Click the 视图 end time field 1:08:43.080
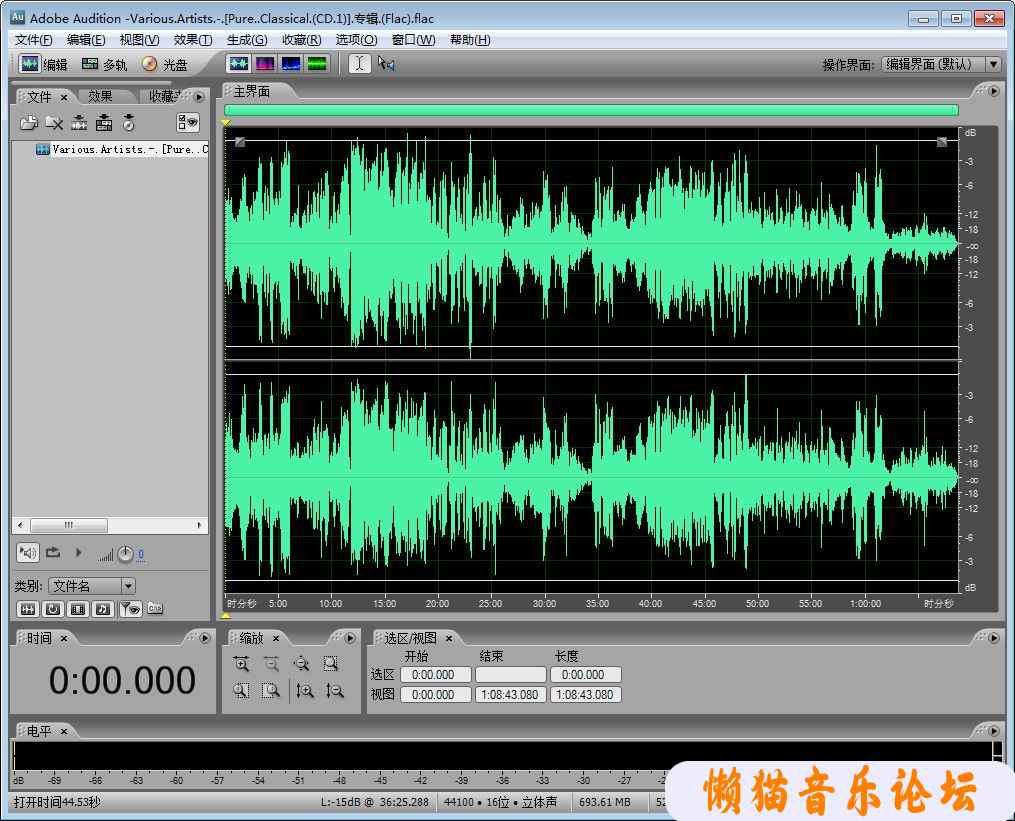1015x821 pixels. click(x=510, y=695)
